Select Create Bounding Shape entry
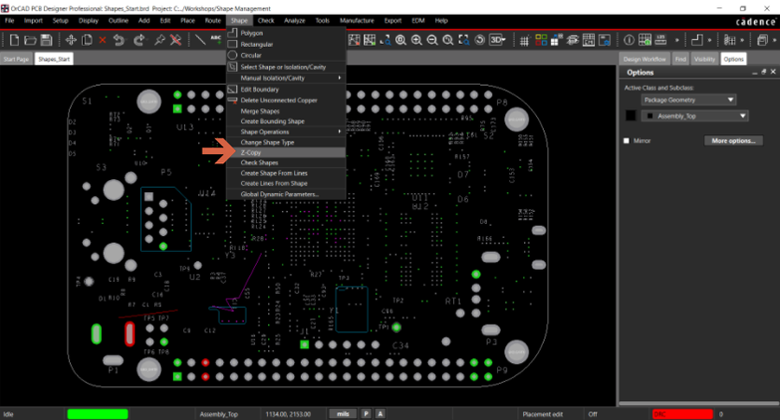780x420 pixels. click(x=286, y=121)
